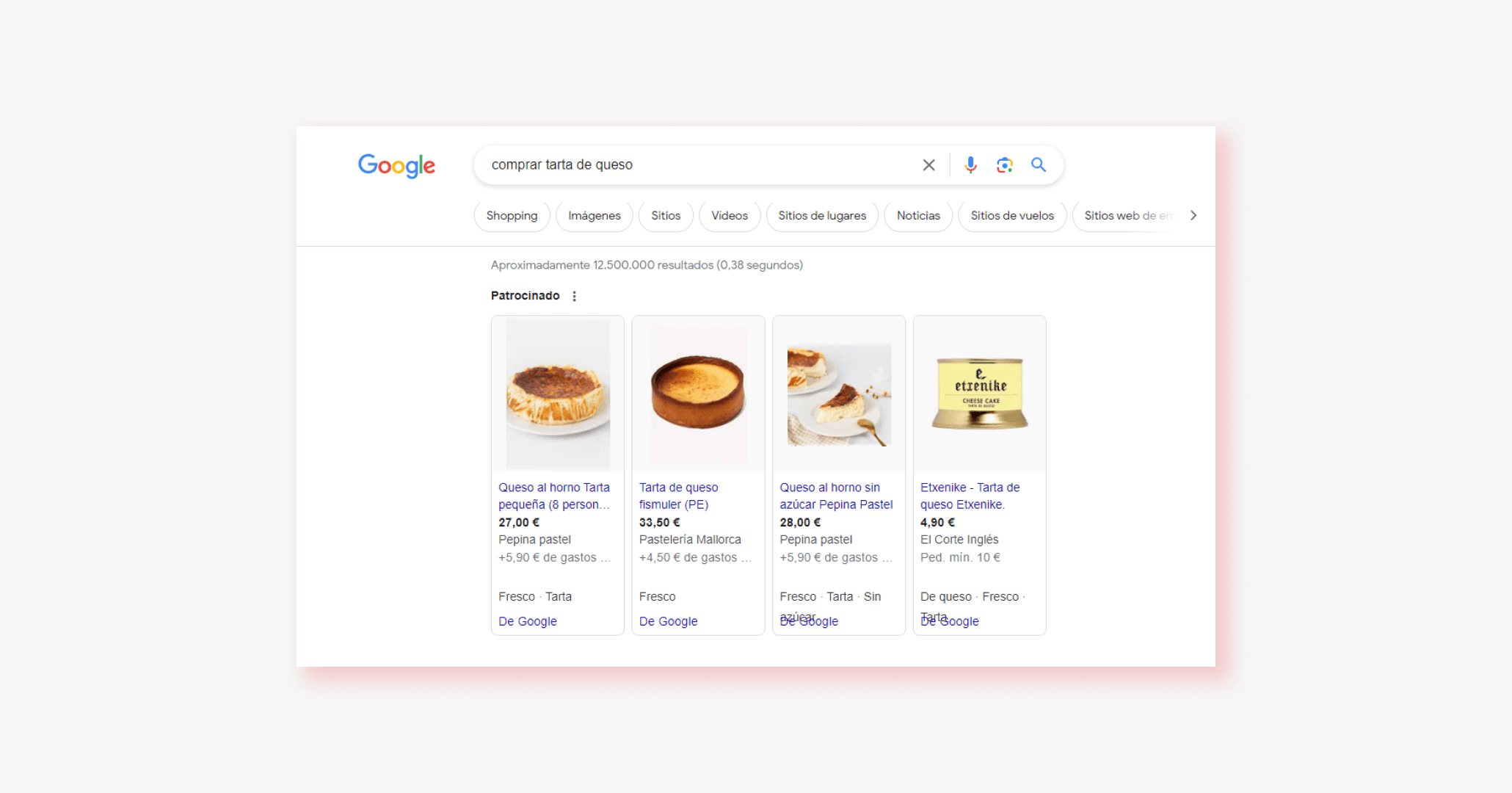The height and width of the screenshot is (793, 1512).
Task: Select the Sitios de vuelos filter chip
Action: [1012, 216]
